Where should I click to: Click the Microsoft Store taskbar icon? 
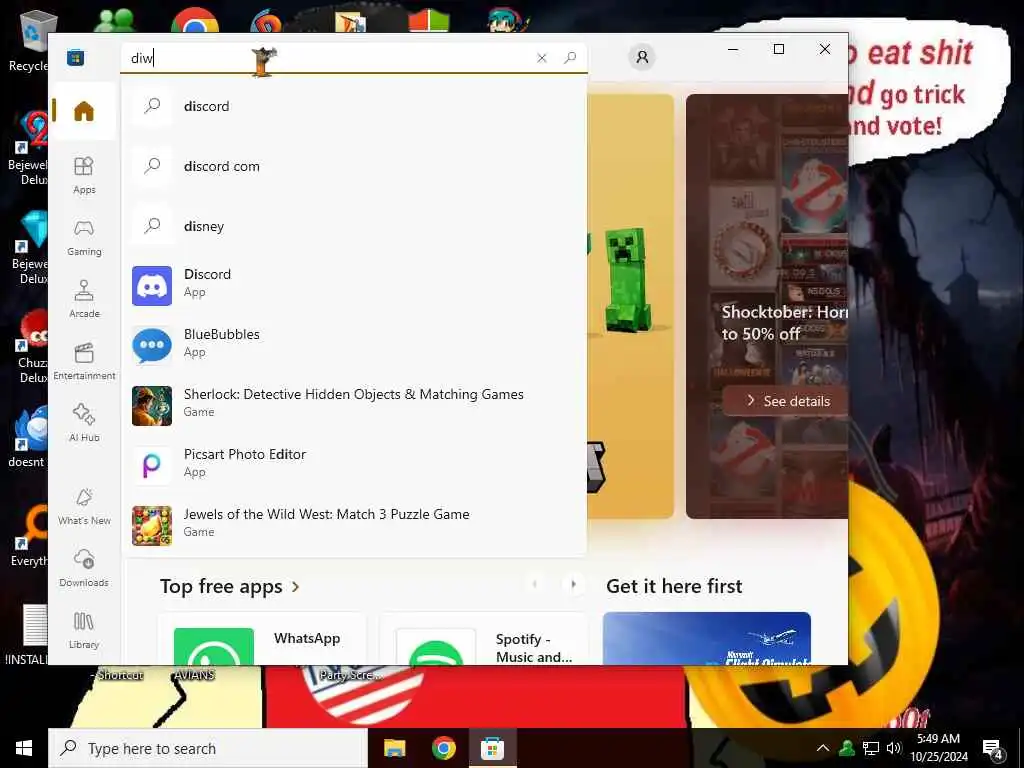click(x=492, y=748)
